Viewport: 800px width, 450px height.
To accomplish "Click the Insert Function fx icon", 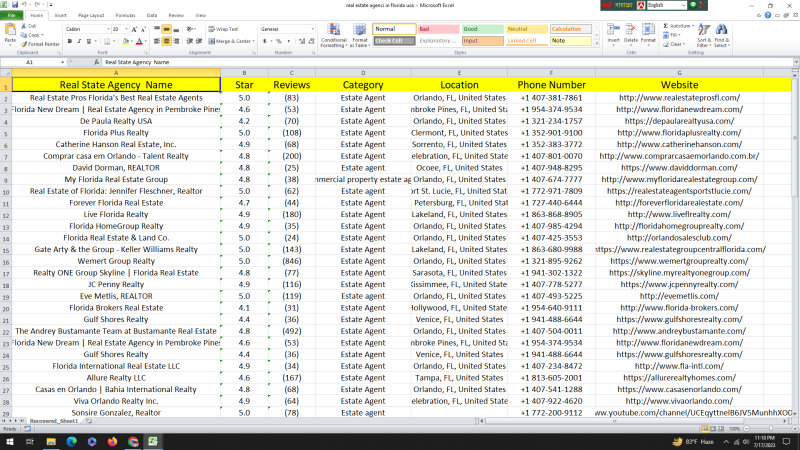I will pos(96,62).
